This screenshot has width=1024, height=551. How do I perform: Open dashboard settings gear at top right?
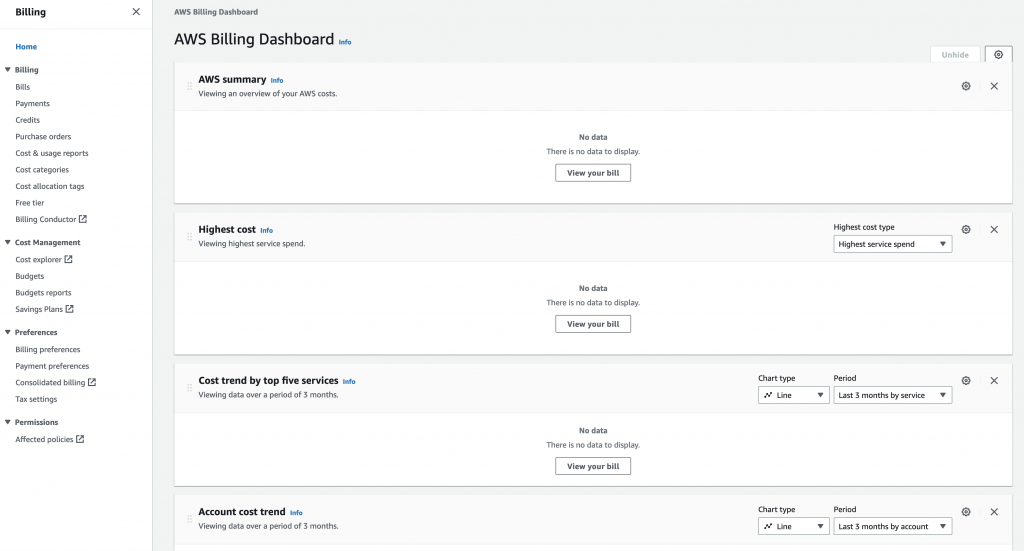point(998,55)
